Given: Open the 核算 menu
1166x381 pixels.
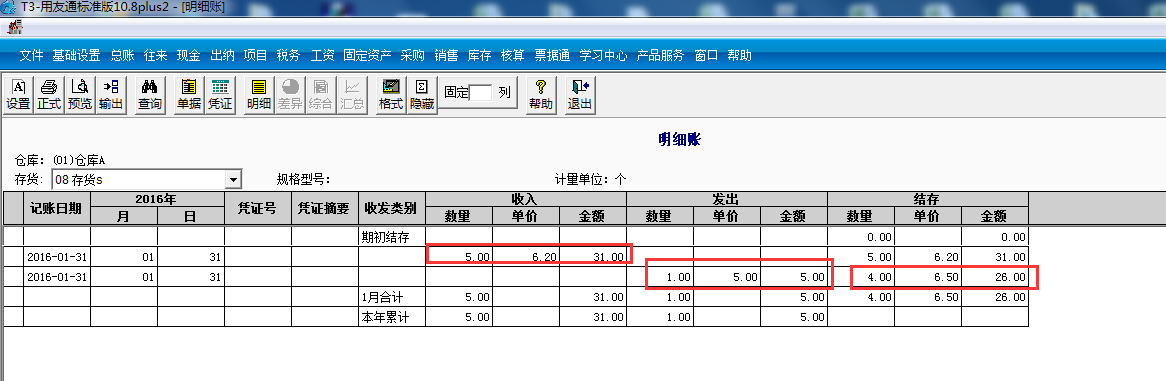Looking at the screenshot, I should (512, 55).
